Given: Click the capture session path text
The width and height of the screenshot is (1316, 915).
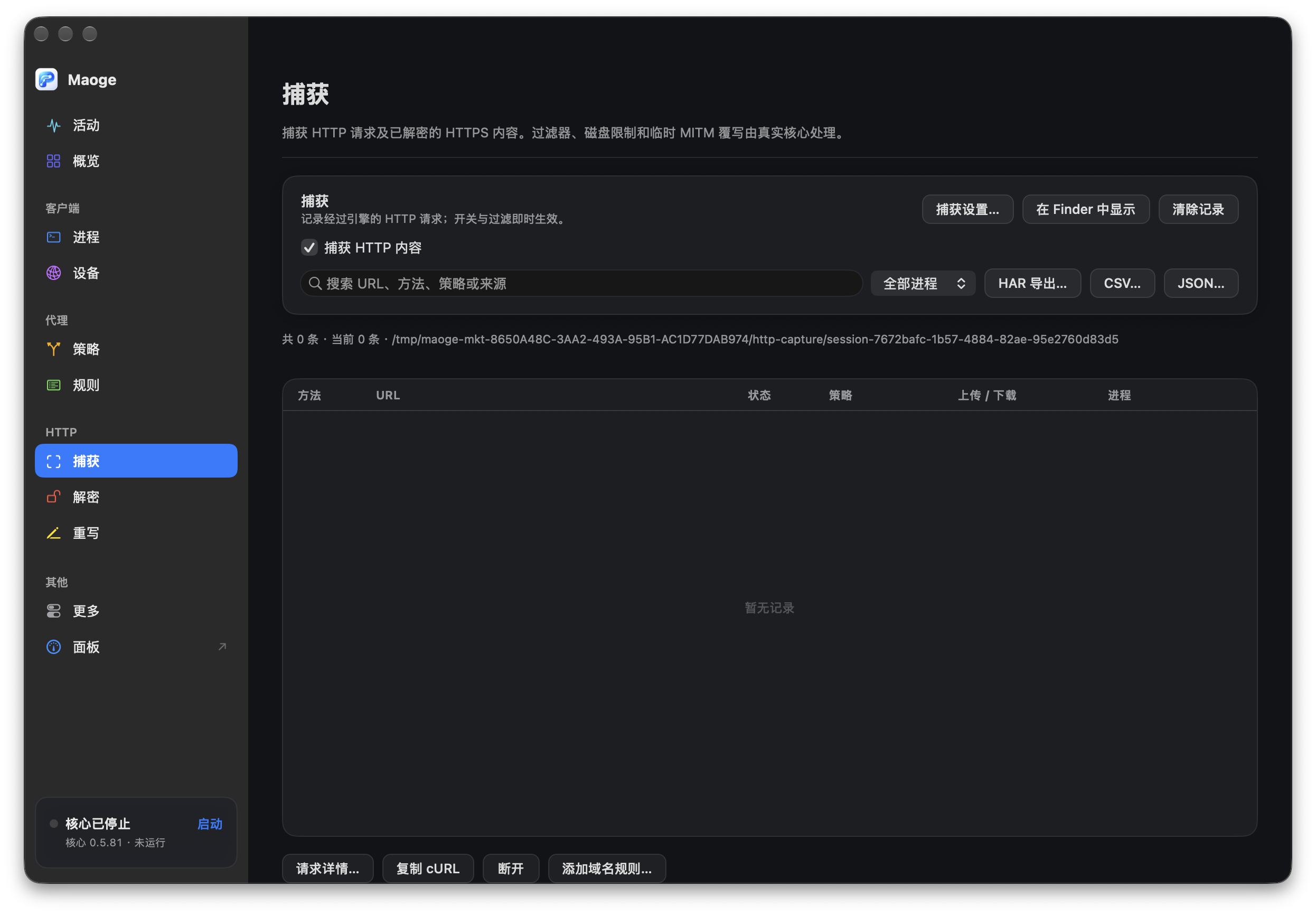Looking at the screenshot, I should click(x=755, y=339).
